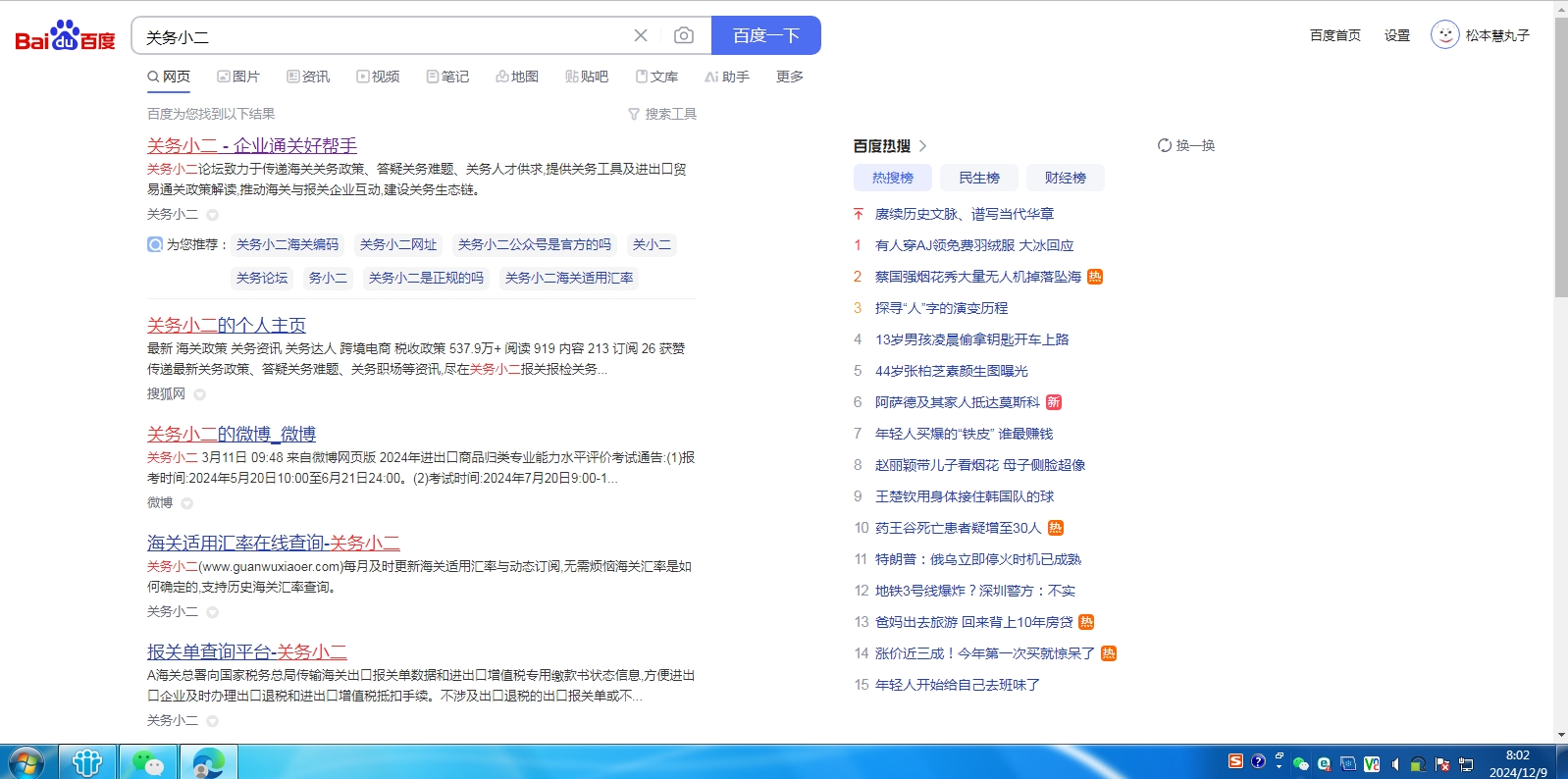Go to the 贴吧 tab

click(587, 77)
